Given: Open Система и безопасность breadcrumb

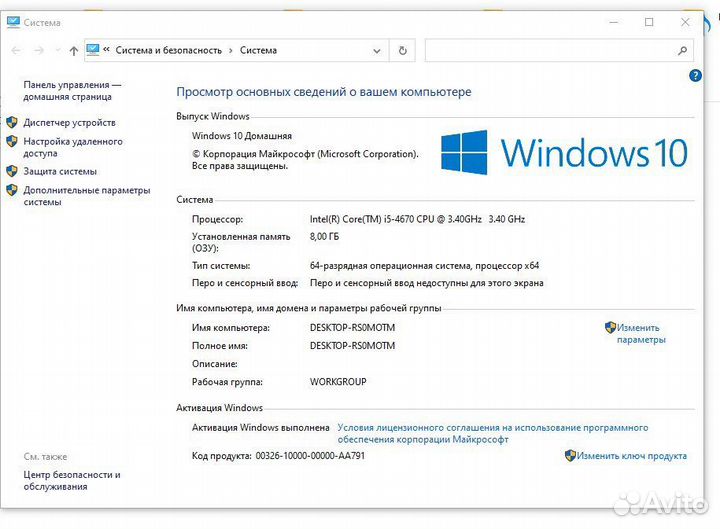Looking at the screenshot, I should click(x=169, y=51).
